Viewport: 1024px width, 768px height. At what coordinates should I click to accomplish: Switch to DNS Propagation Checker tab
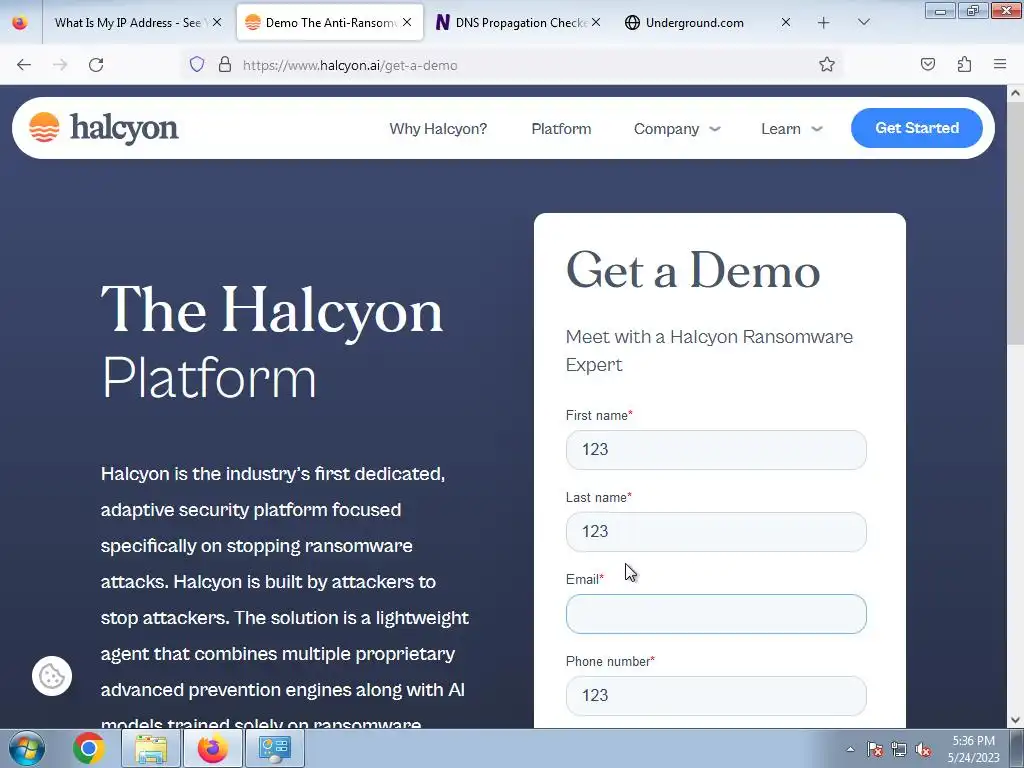pyautogui.click(x=520, y=23)
